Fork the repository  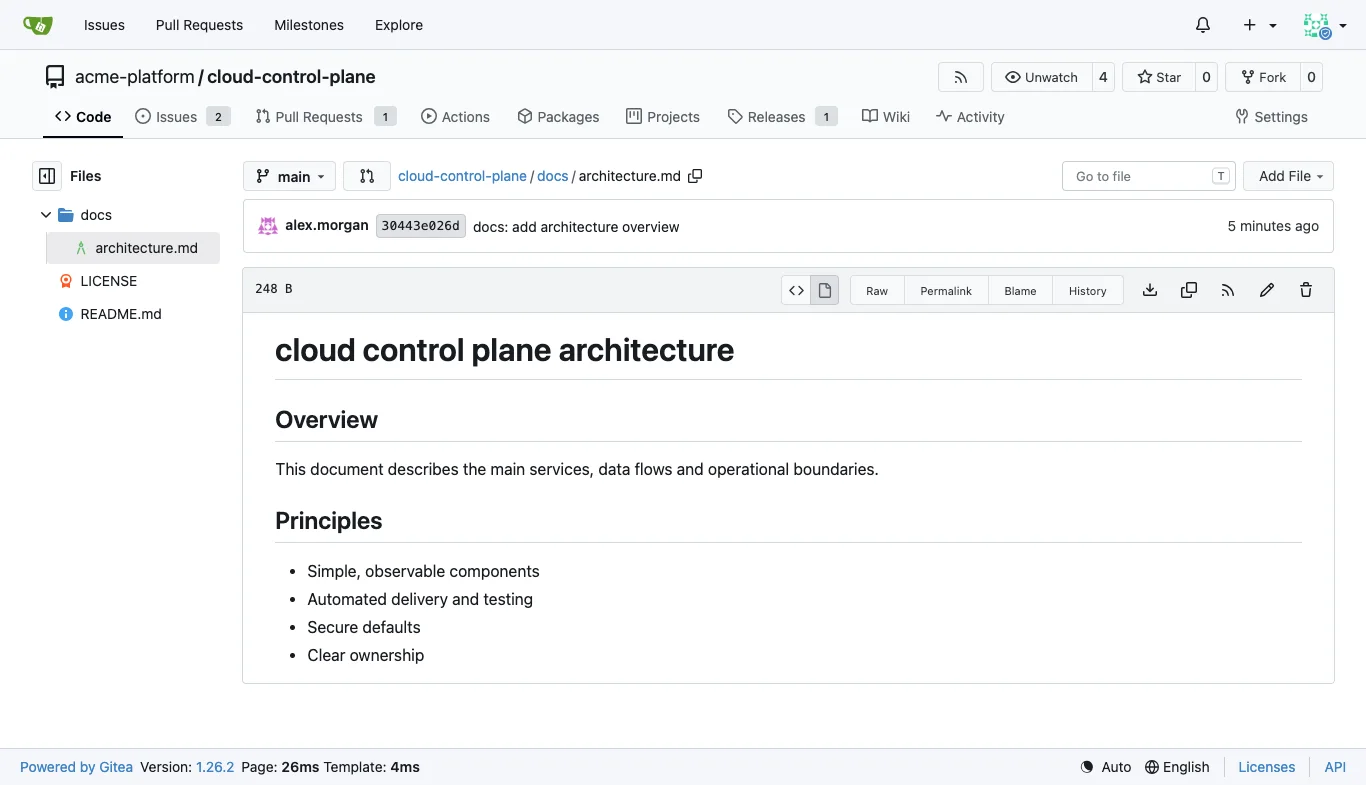[1263, 77]
